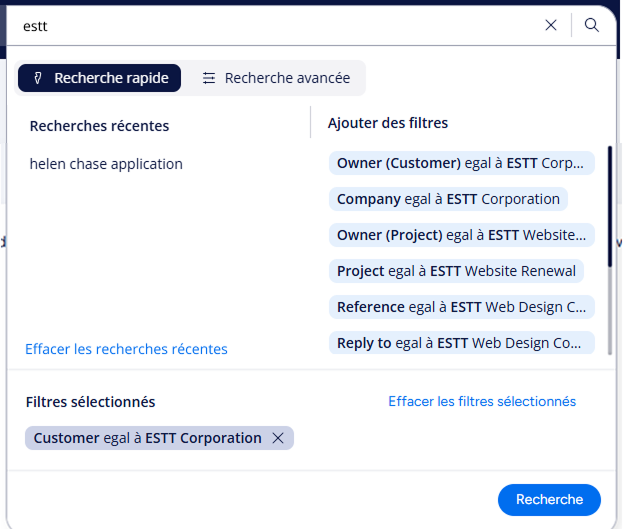Open the Recherche avancée tab
The height and width of the screenshot is (529, 623).
tap(286, 78)
